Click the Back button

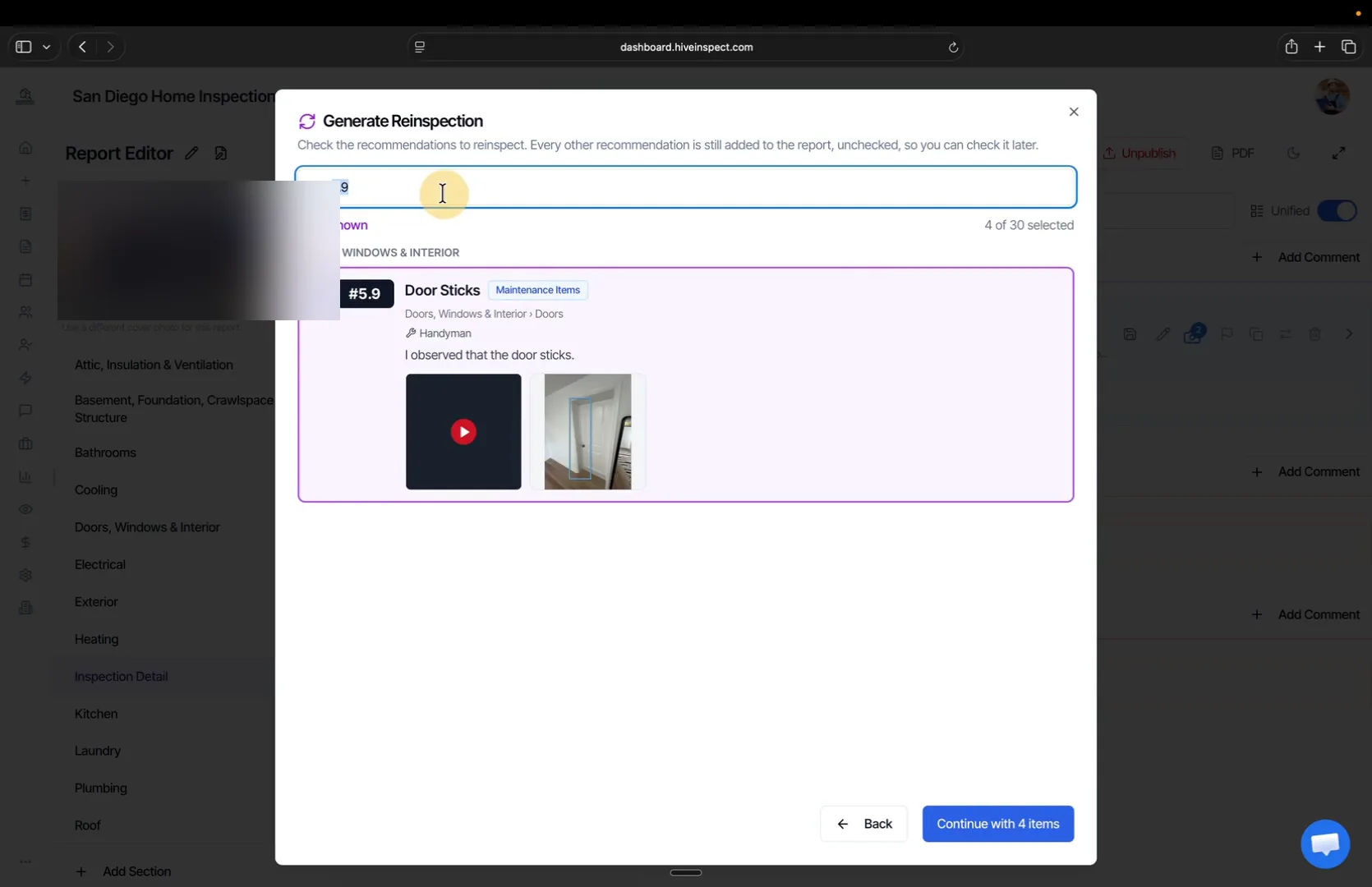[x=863, y=824]
